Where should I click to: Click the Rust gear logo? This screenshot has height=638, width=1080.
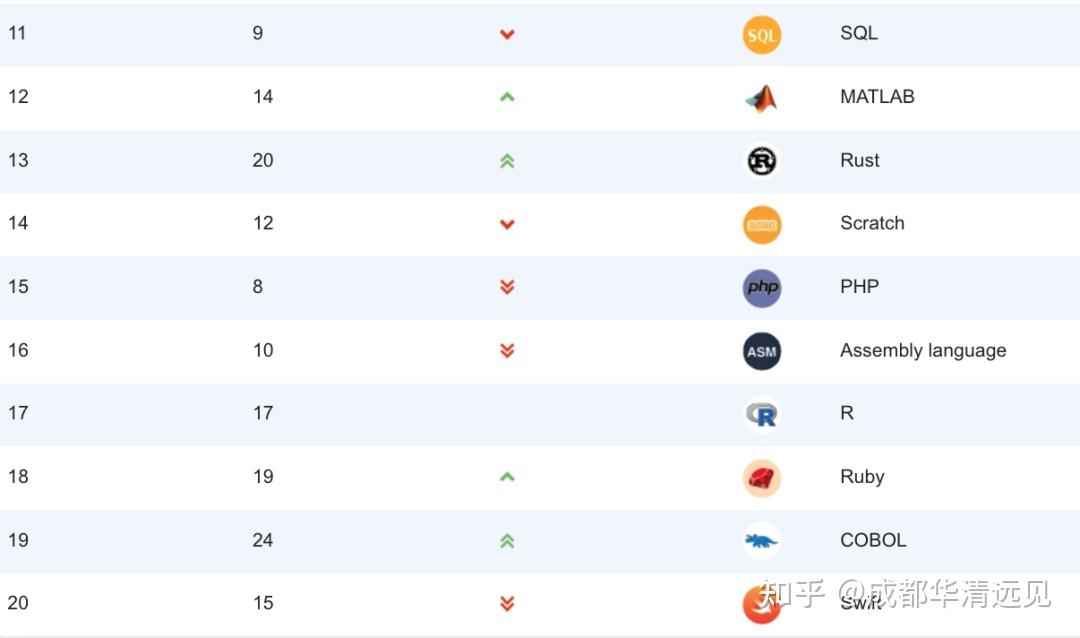761,161
